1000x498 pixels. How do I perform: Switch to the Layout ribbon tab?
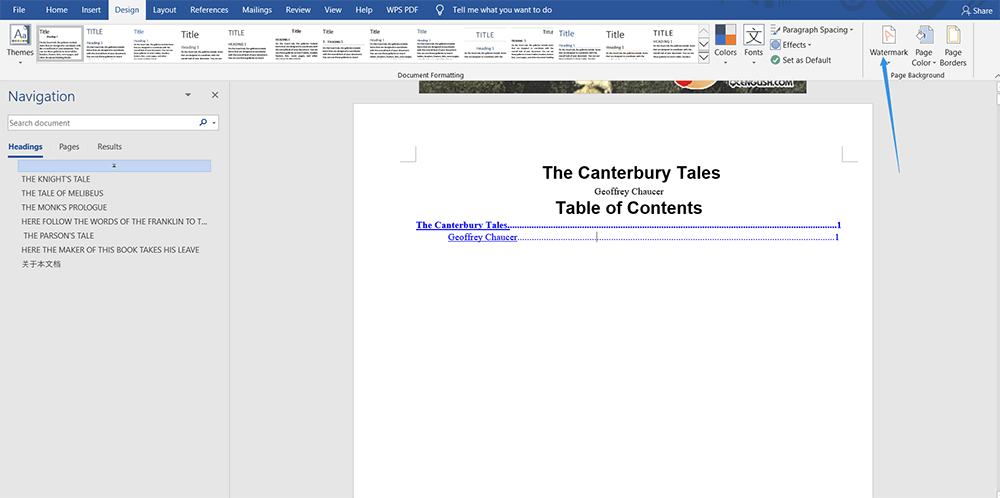point(164,9)
